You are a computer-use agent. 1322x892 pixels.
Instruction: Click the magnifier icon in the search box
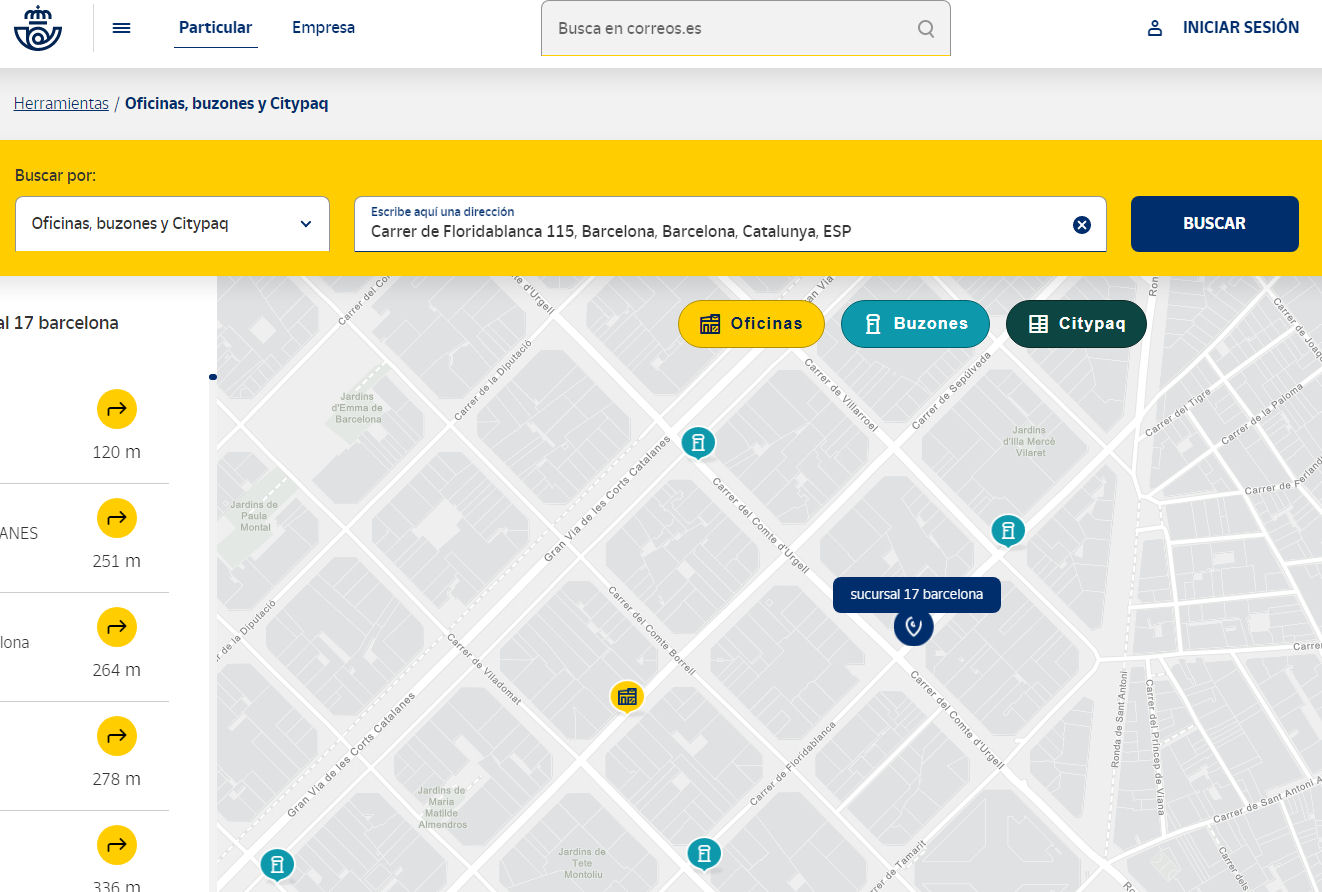(926, 28)
